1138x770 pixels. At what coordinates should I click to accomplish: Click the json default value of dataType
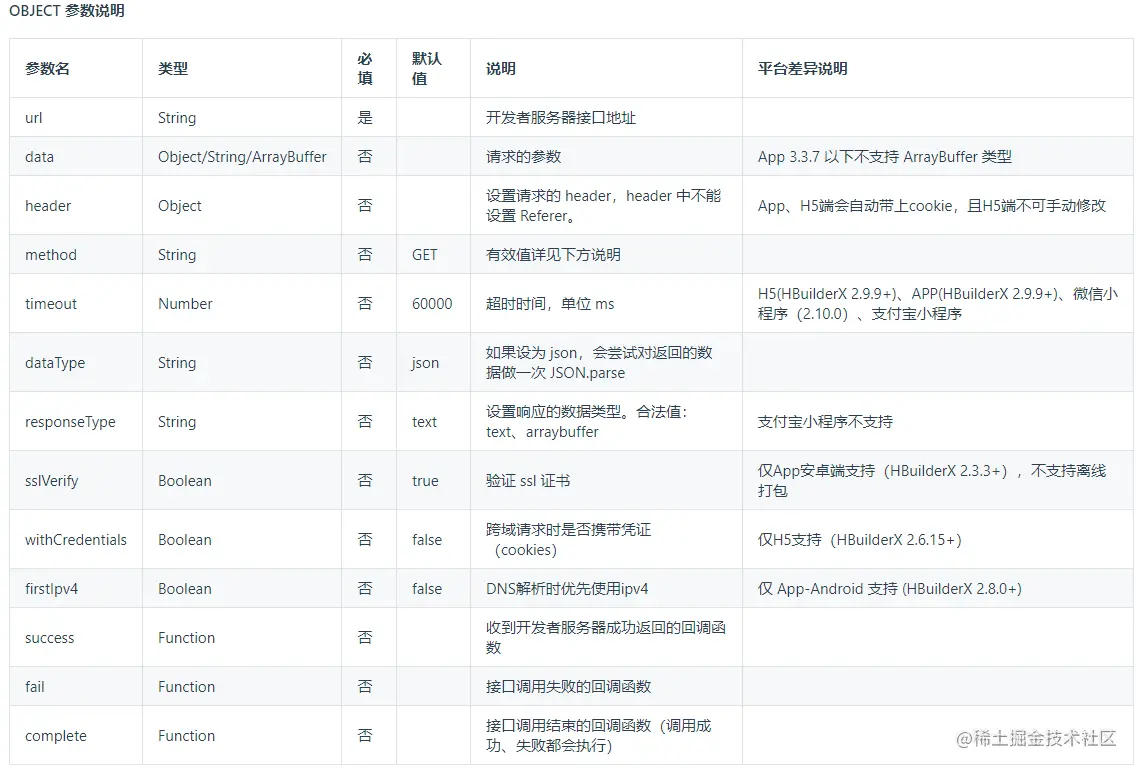pyautogui.click(x=423, y=362)
